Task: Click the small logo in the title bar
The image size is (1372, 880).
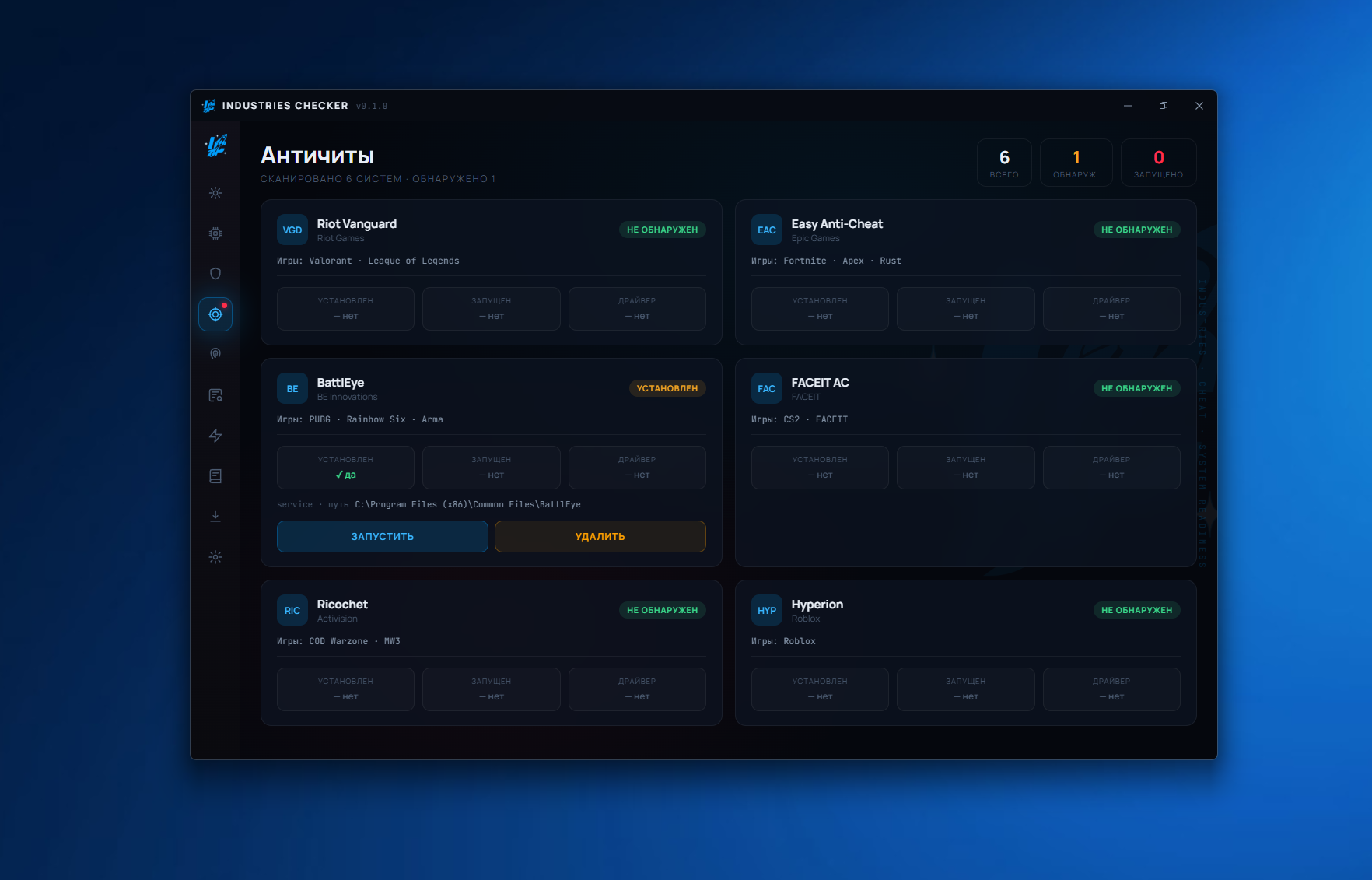Action: click(208, 106)
